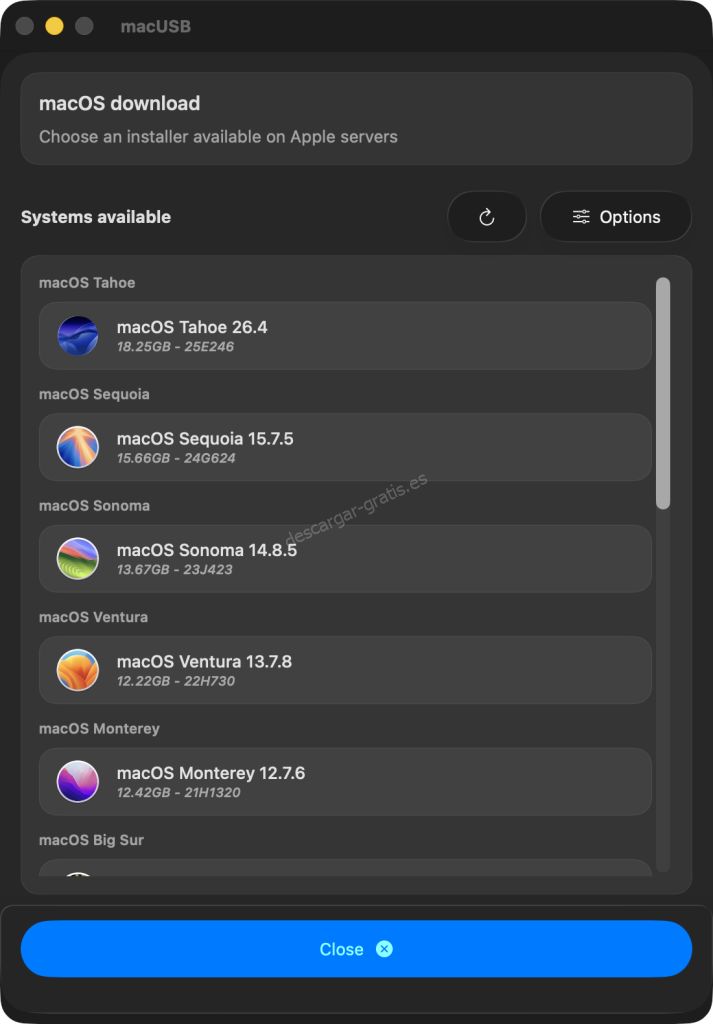Click the systems list vertical scrollbar
Screen dimensions: 713x1024
(x=663, y=393)
